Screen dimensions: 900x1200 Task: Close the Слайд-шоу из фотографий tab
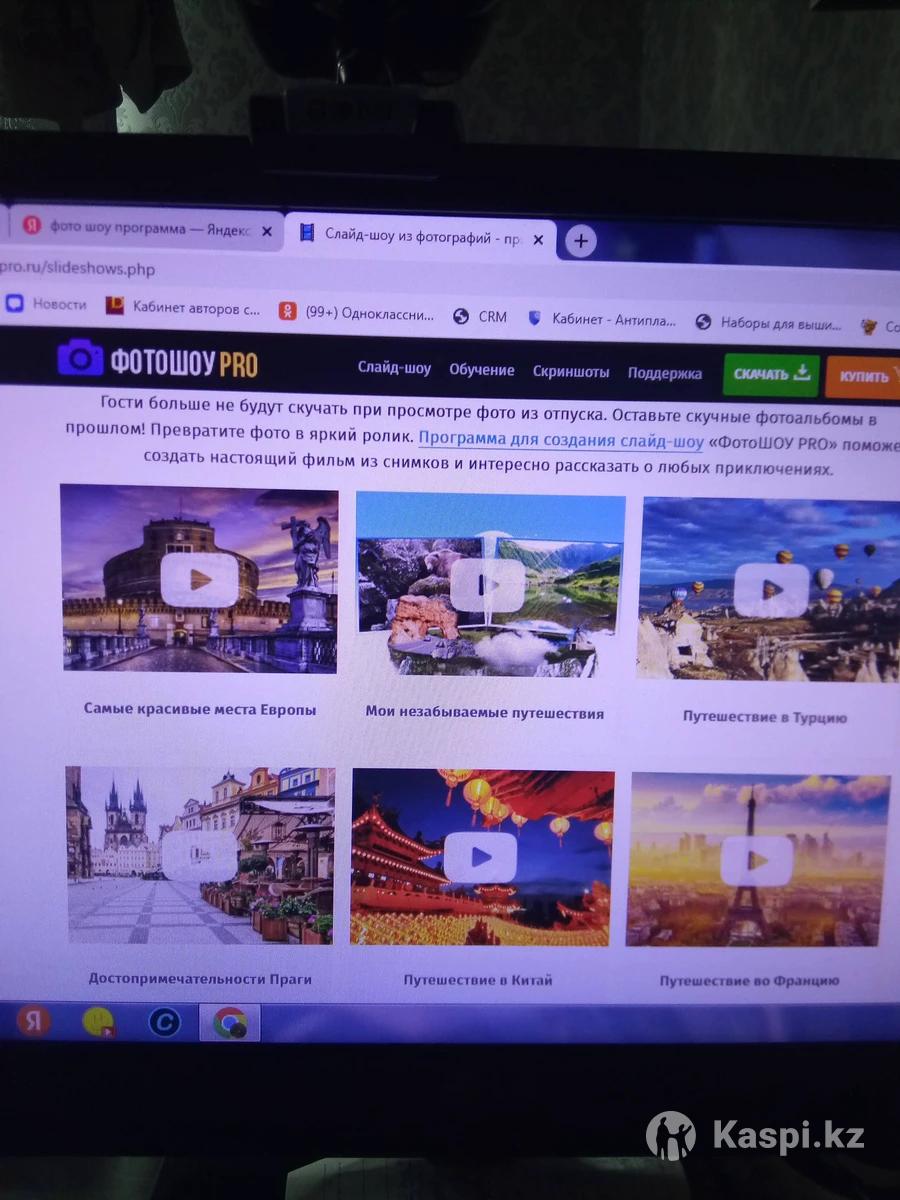click(x=538, y=240)
